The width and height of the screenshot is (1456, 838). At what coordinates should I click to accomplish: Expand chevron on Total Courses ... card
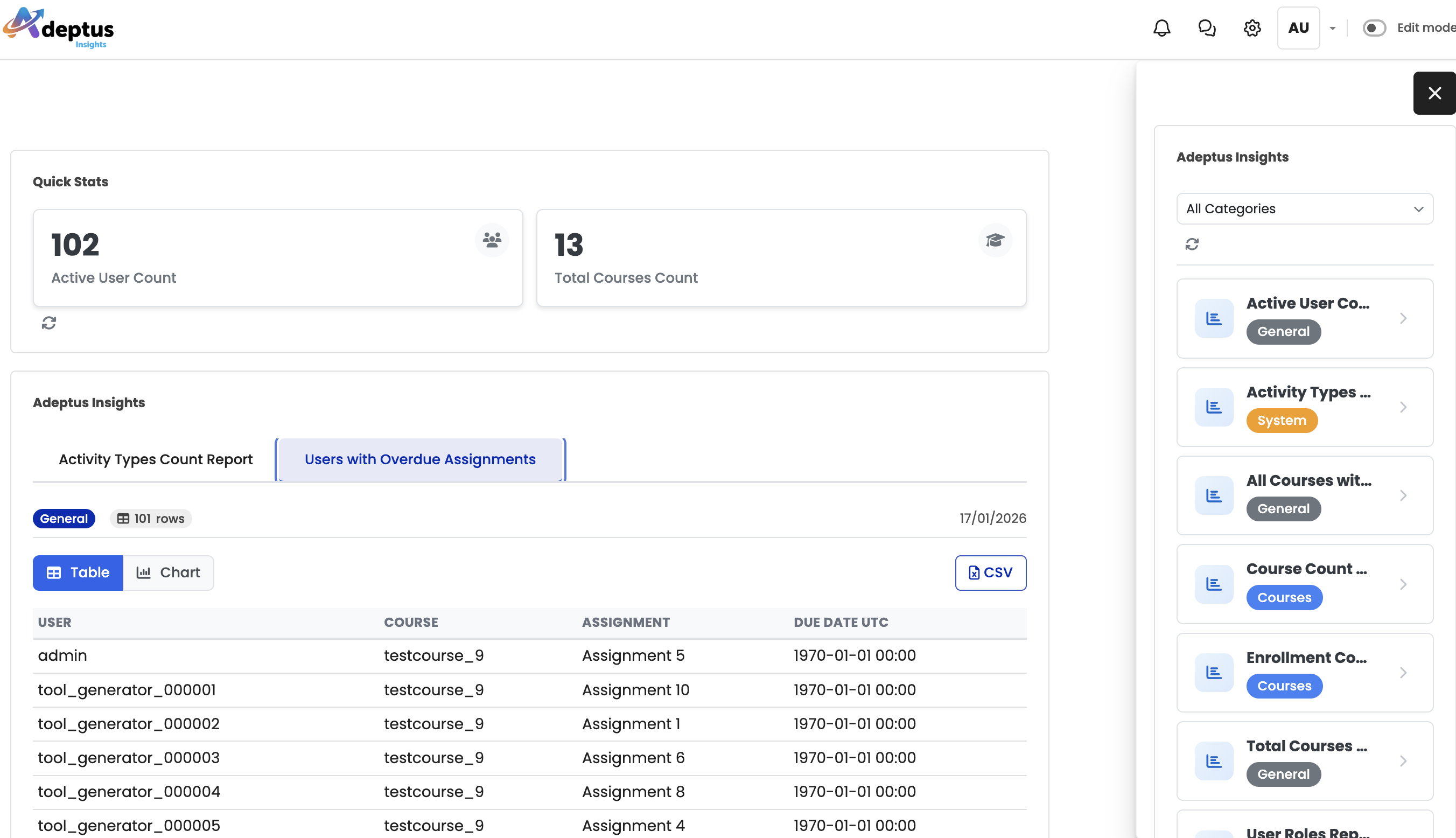1403,761
